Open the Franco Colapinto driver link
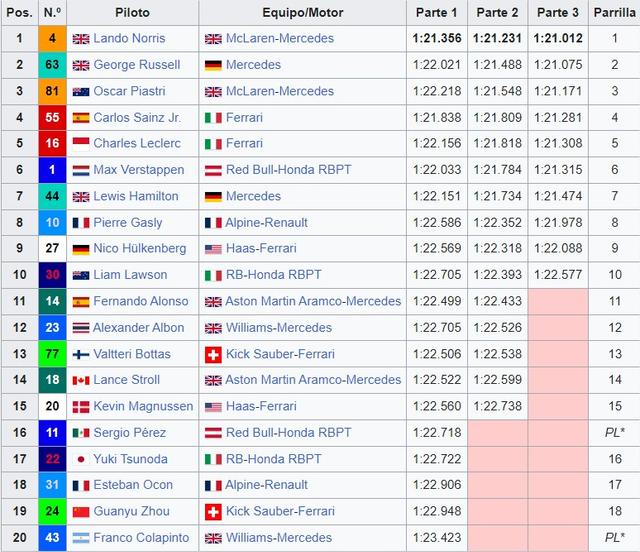 [x=141, y=538]
